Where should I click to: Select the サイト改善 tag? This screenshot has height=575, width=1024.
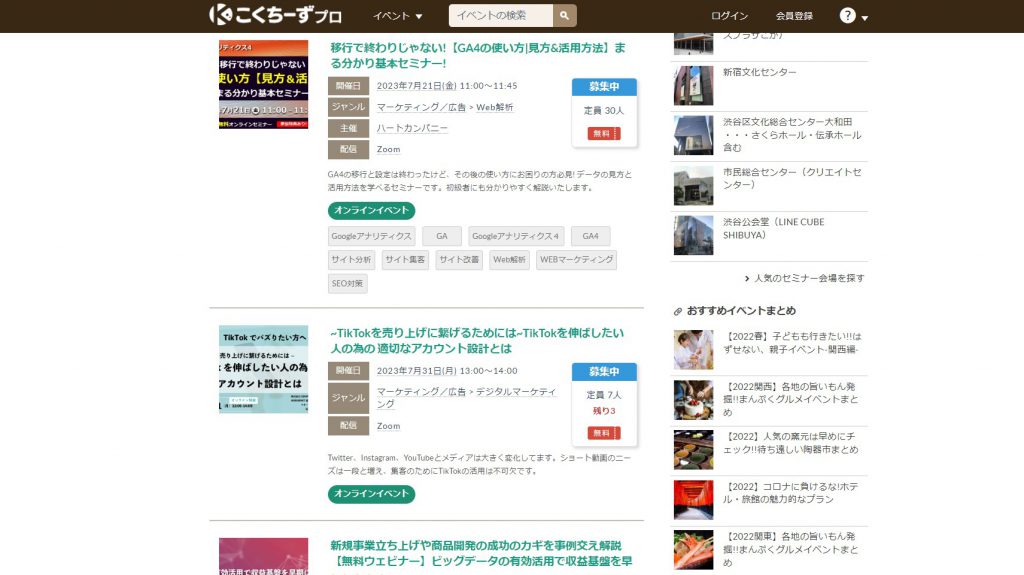click(459, 259)
